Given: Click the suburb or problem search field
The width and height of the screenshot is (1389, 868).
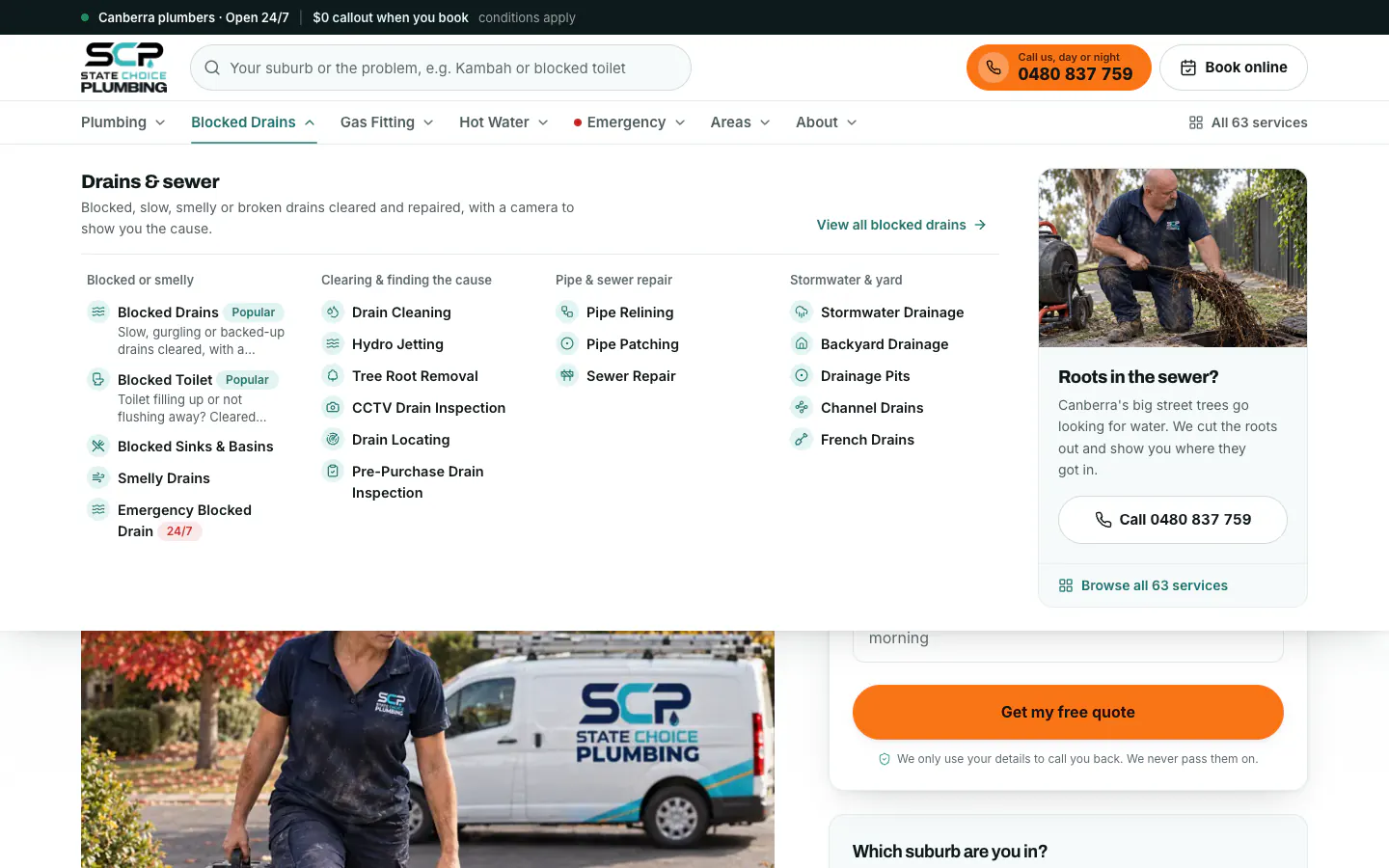Looking at the screenshot, I should coord(441,68).
